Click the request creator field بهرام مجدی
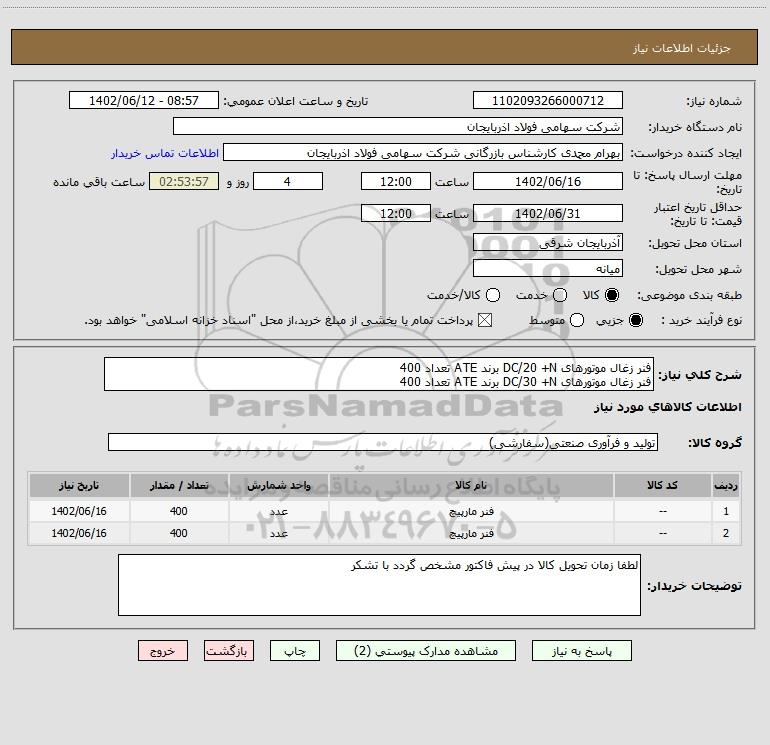The width and height of the screenshot is (770, 745). [423, 153]
